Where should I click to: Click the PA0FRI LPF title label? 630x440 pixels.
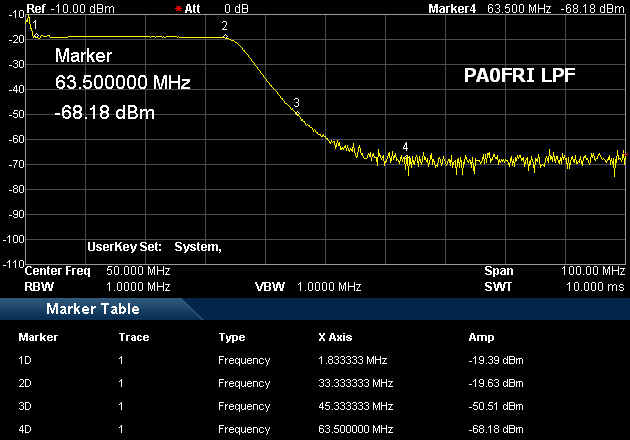[x=519, y=76]
